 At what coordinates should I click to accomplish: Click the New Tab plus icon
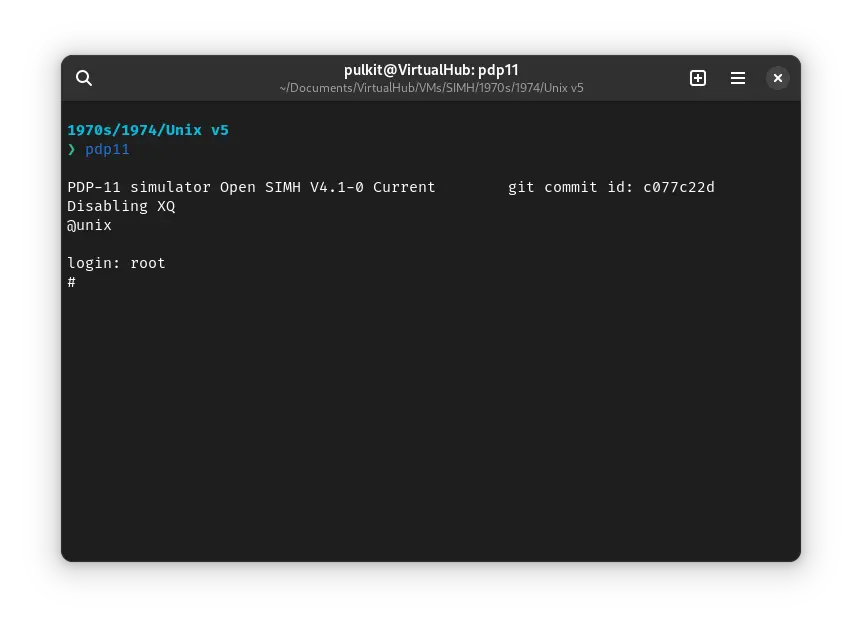point(698,78)
